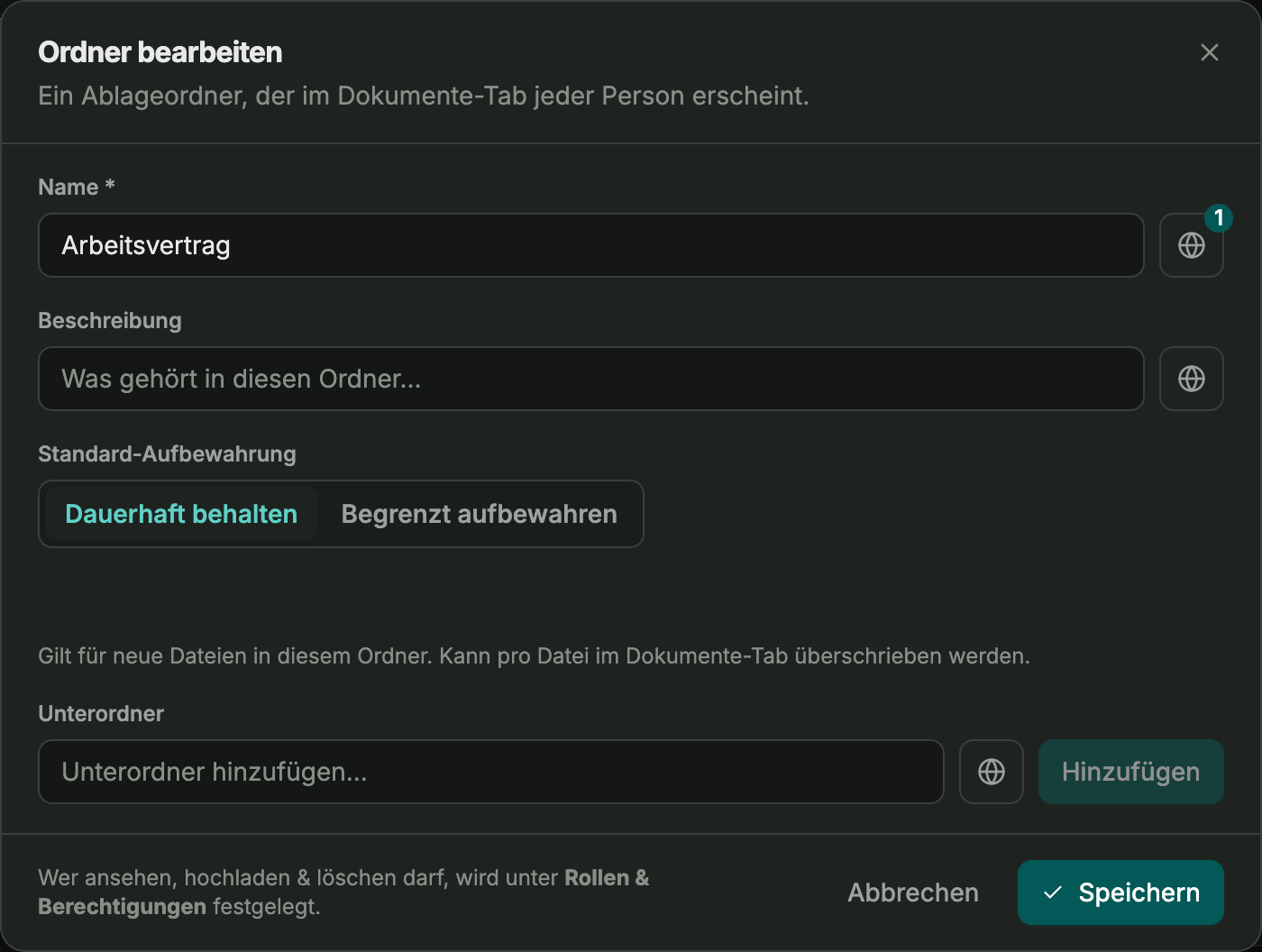Click the 'Gilt für neue Dateien' hint text

pyautogui.click(x=534, y=655)
